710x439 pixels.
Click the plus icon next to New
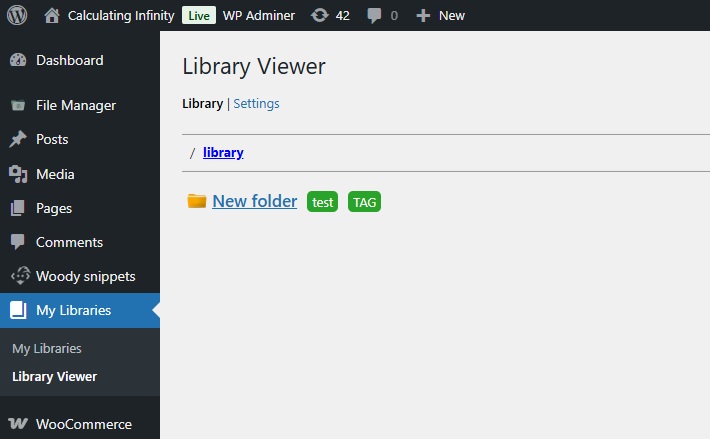pos(423,16)
